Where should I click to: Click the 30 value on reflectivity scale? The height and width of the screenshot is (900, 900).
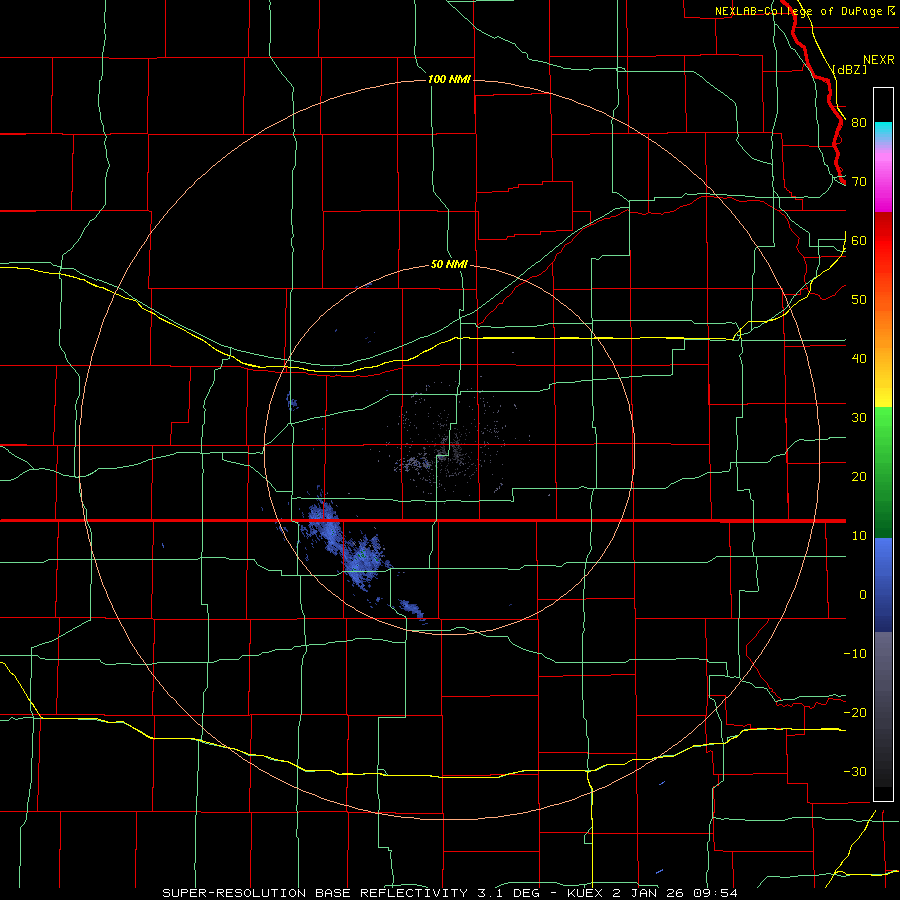859,418
